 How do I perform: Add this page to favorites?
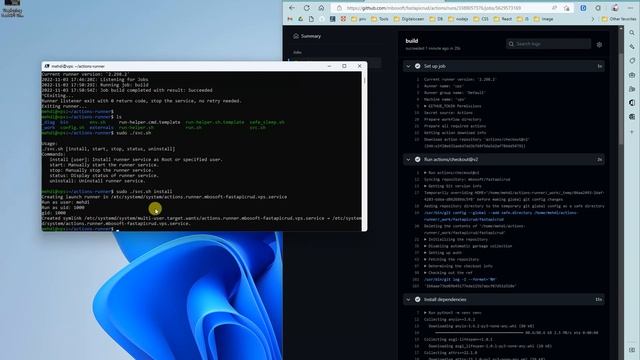[567, 8]
